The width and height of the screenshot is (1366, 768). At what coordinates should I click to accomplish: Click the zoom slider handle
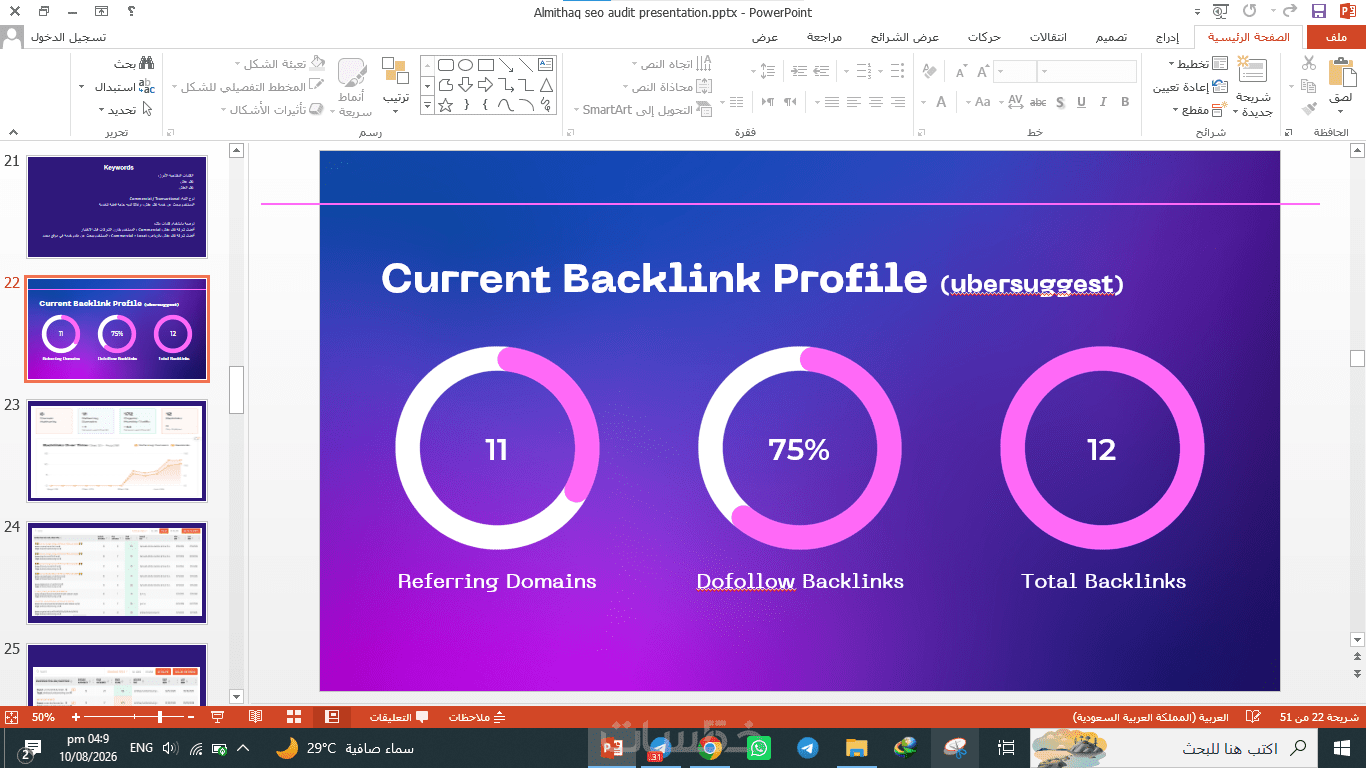[x=160, y=717]
